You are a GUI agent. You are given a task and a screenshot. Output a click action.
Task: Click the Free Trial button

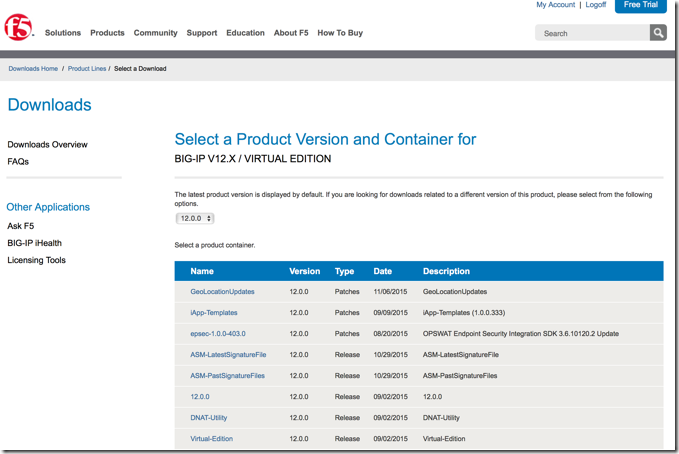pos(640,5)
